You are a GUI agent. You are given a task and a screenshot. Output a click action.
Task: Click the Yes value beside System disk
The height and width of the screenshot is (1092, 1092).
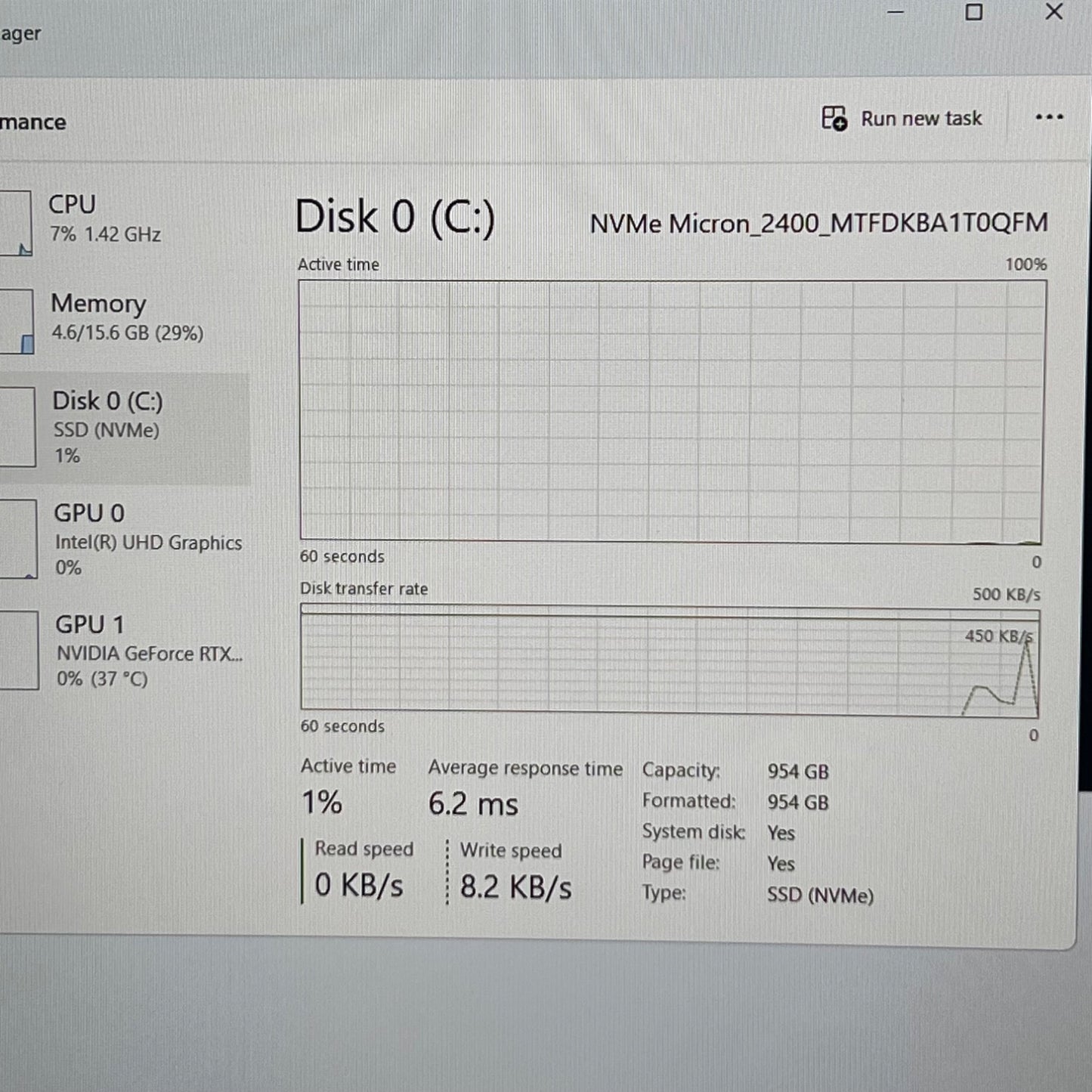click(781, 833)
